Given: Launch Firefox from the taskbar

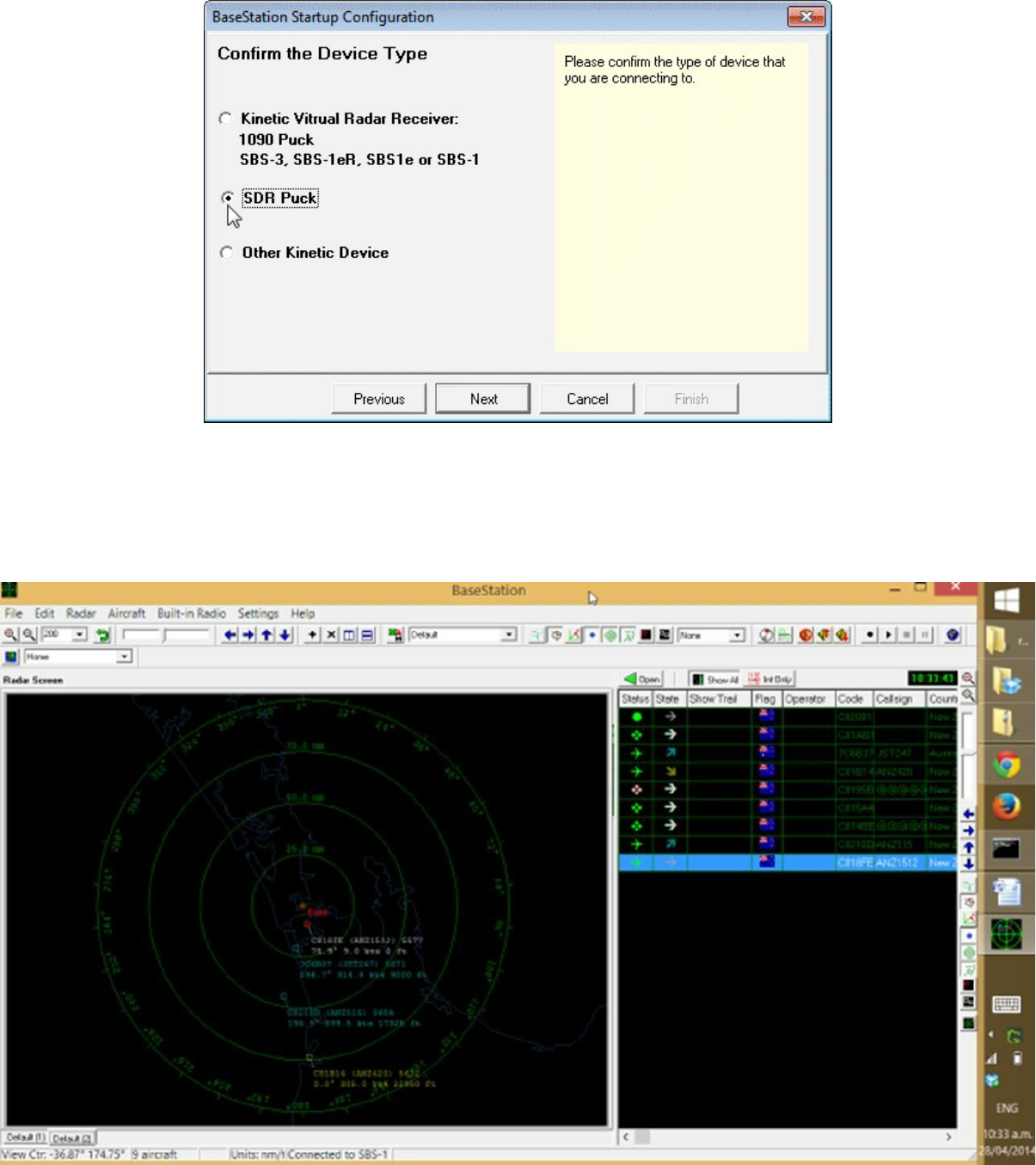Looking at the screenshot, I should click(x=1006, y=806).
